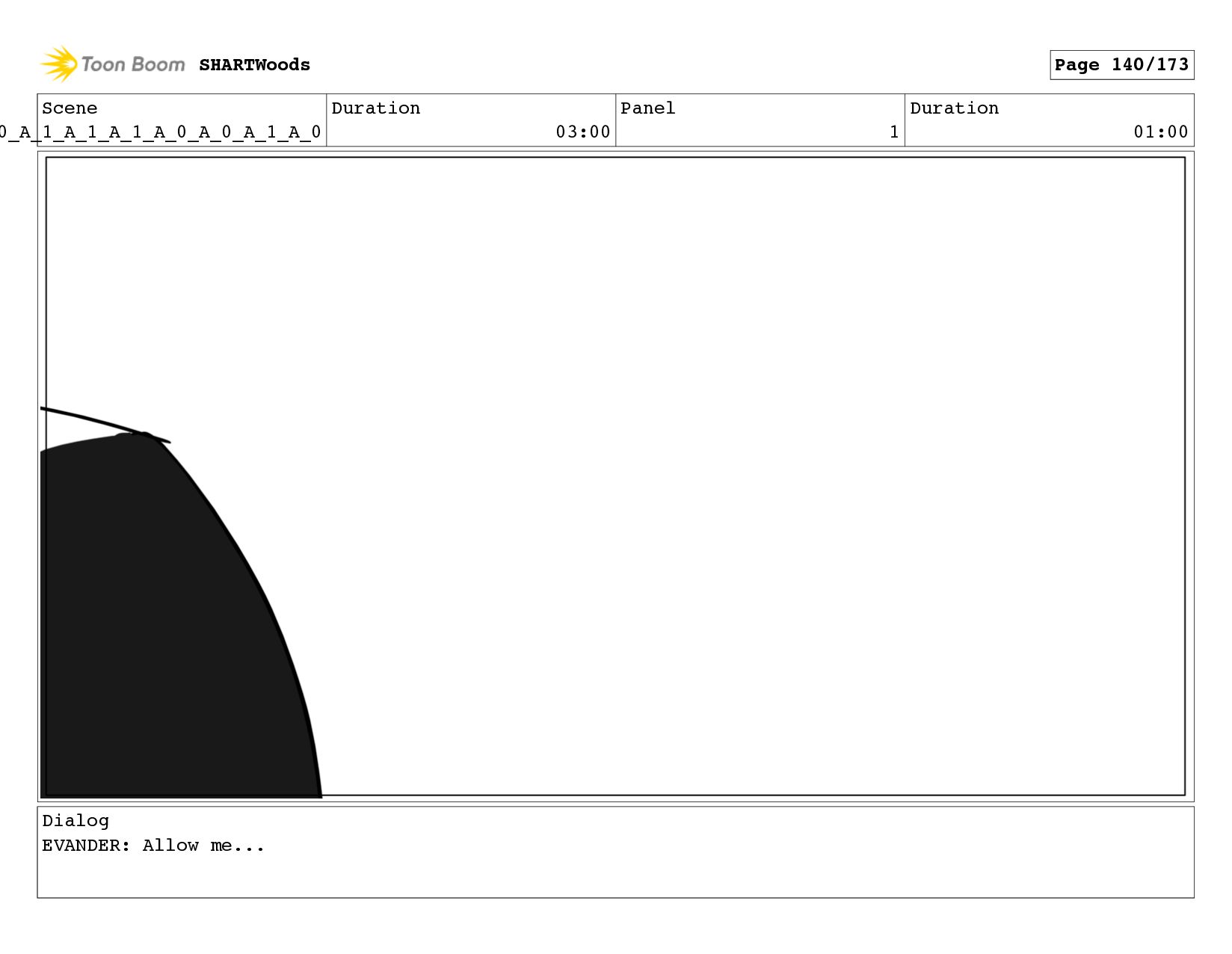The image size is (1232, 954).
Task: Click the Toon Boom logo
Action: [112, 64]
